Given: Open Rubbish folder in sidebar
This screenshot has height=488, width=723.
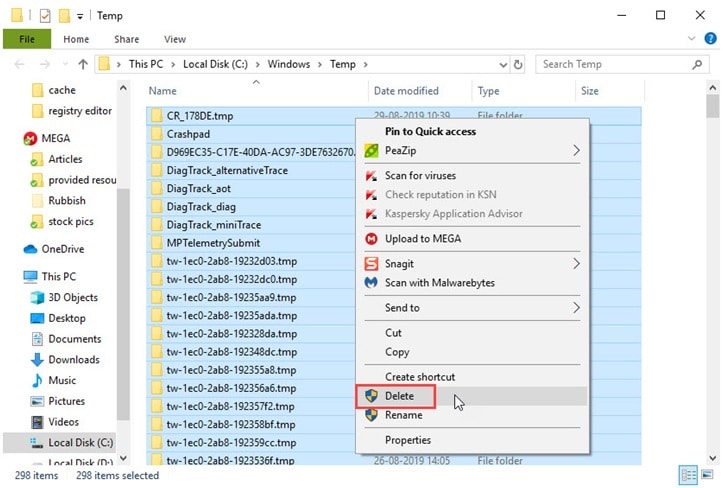Looking at the screenshot, I should point(67,201).
